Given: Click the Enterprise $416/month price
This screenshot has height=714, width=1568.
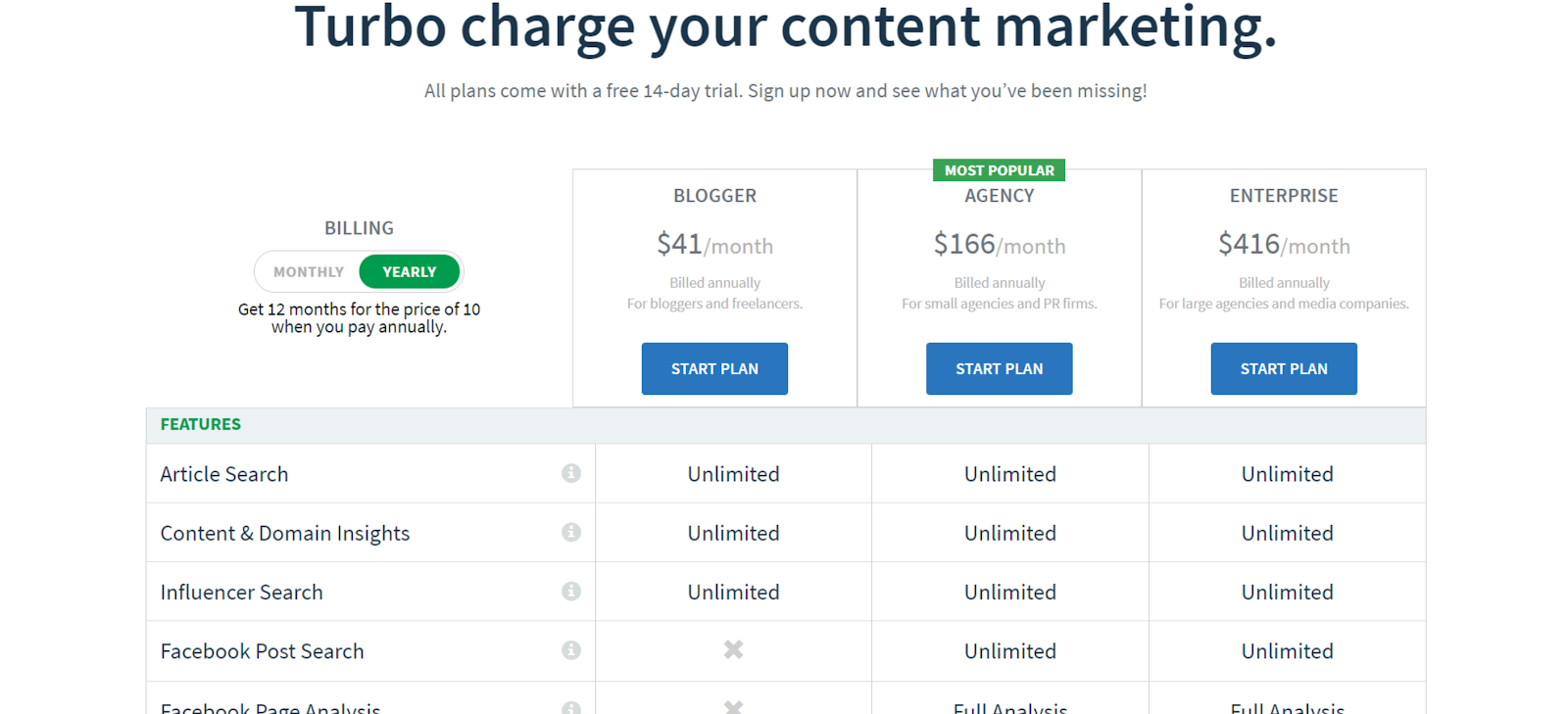Looking at the screenshot, I should click(x=1284, y=244).
